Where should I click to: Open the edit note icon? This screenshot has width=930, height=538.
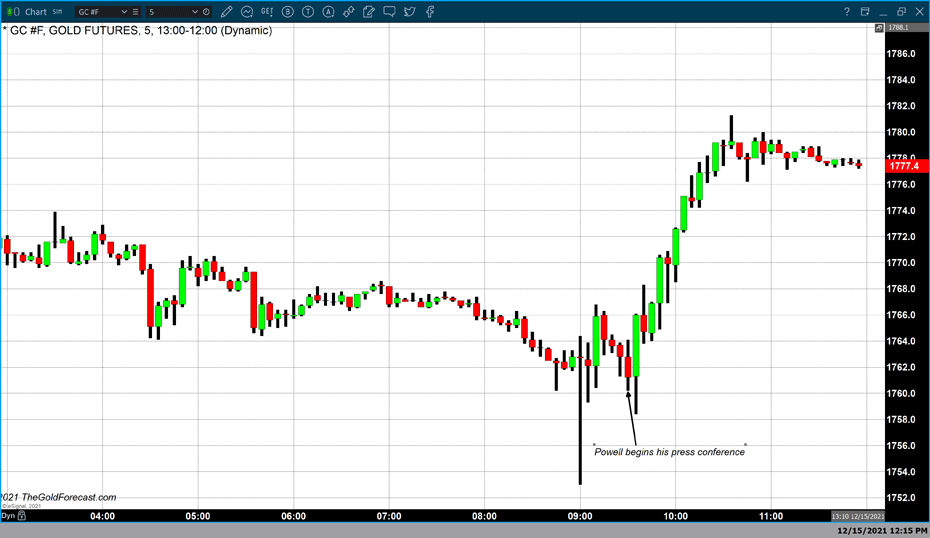tap(369, 12)
